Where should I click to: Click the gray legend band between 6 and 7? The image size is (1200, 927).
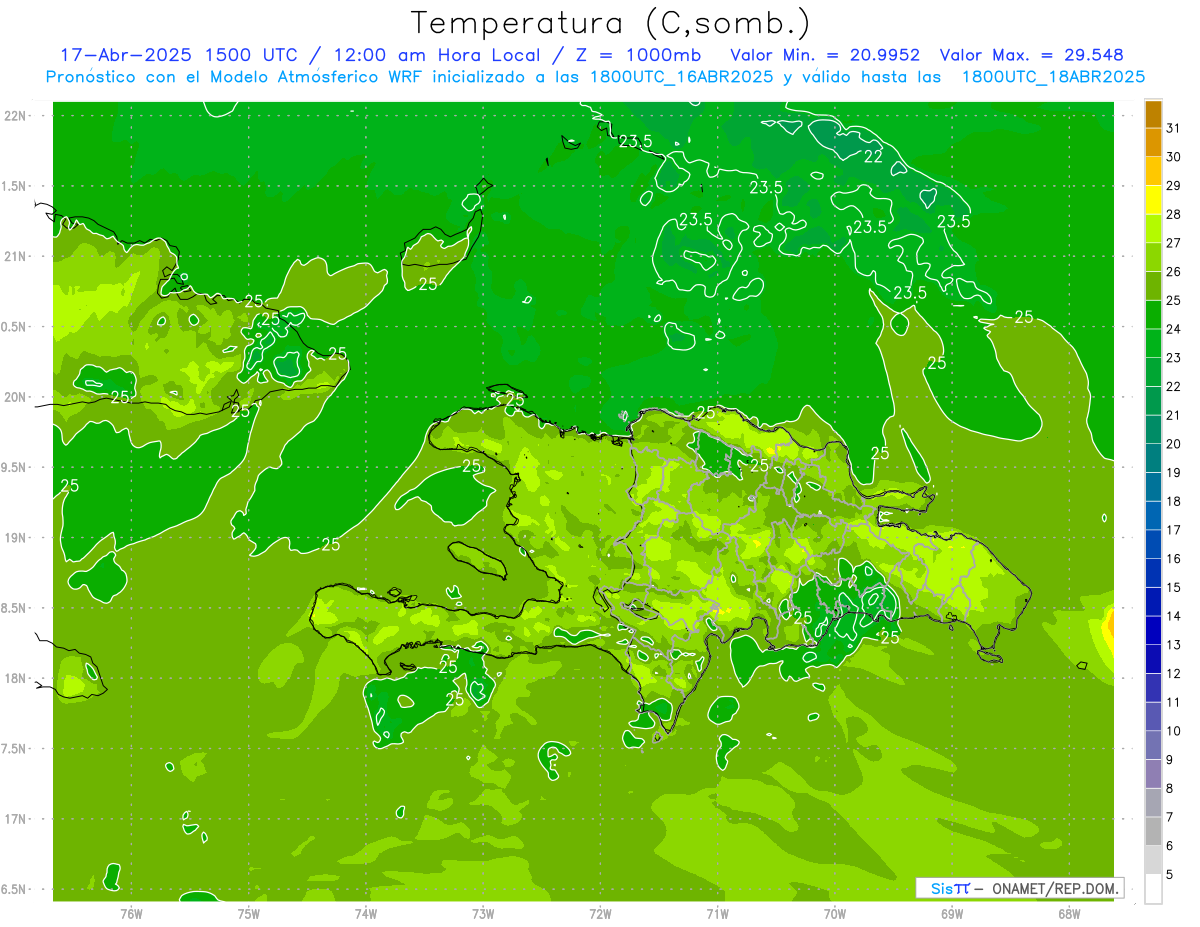(1153, 831)
